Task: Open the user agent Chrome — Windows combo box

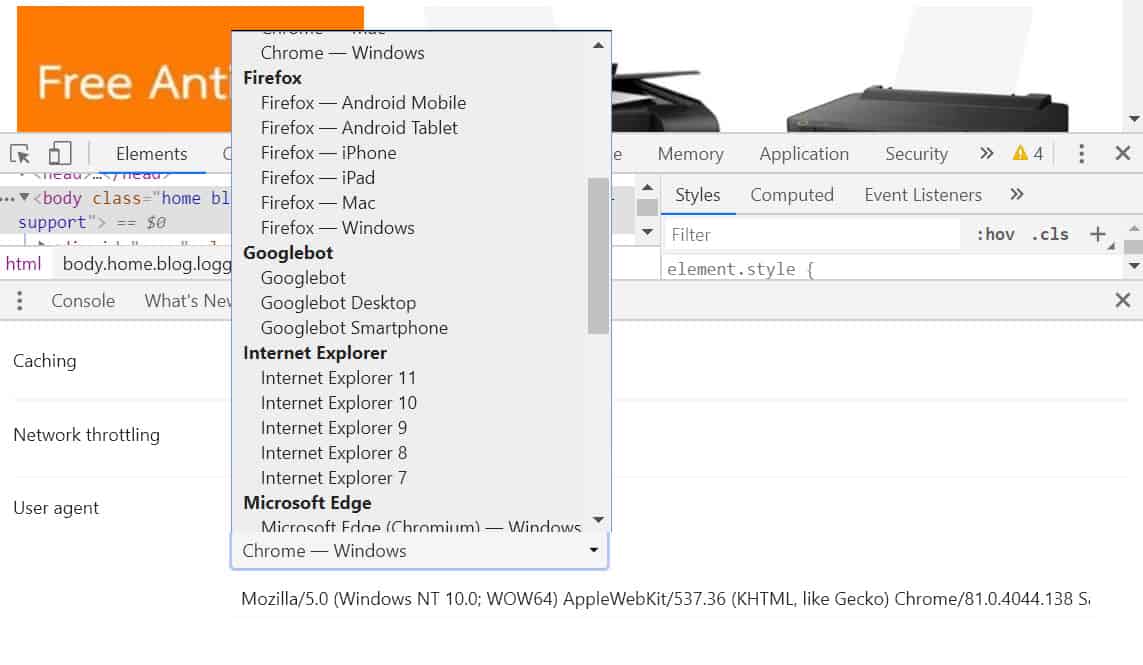Action: pyautogui.click(x=420, y=551)
